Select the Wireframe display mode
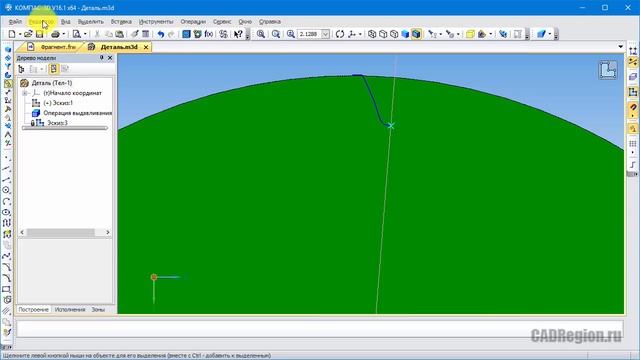The image size is (640, 360). coord(372,34)
